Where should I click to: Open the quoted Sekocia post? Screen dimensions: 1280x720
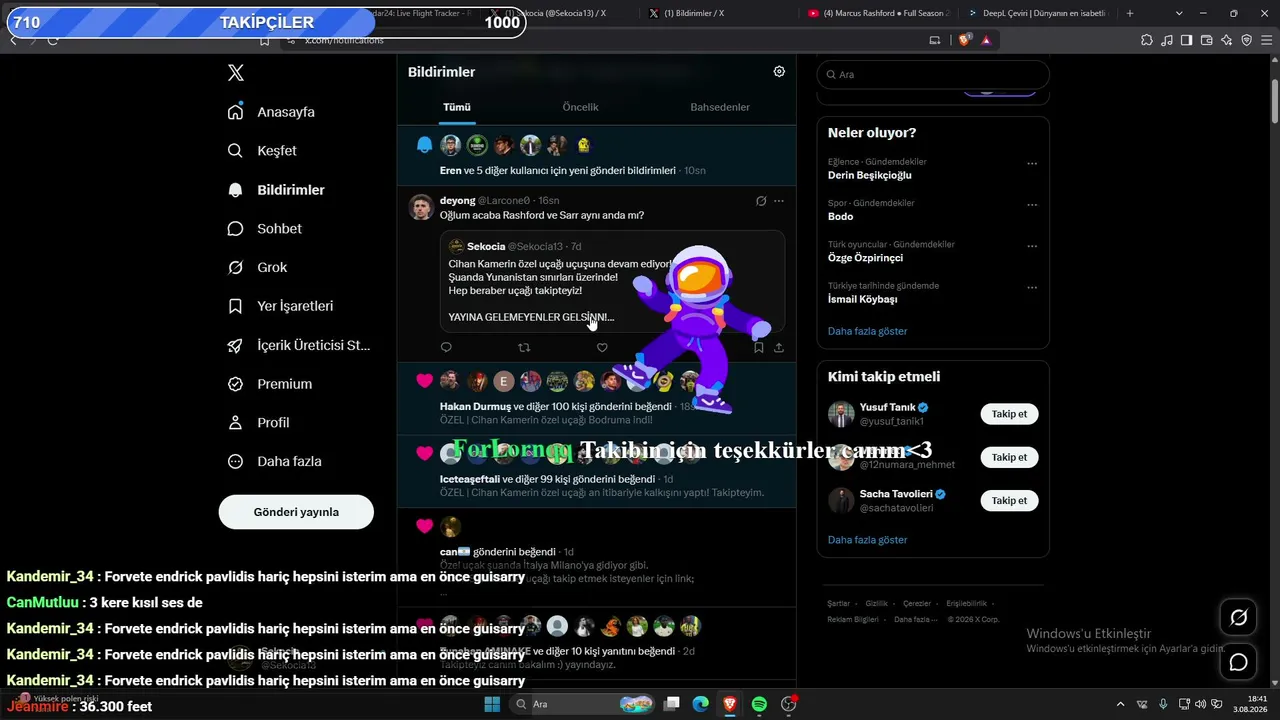(x=612, y=282)
